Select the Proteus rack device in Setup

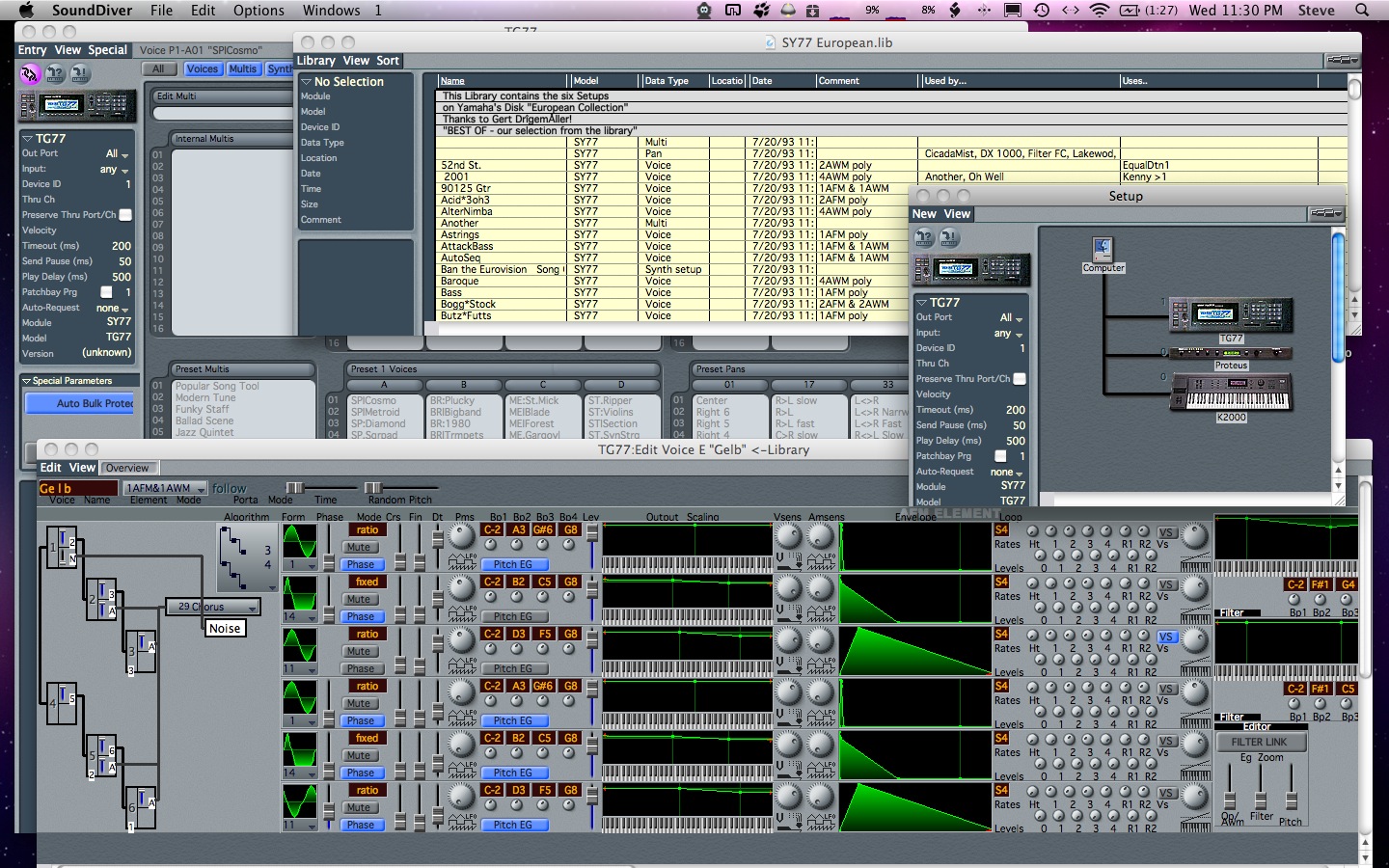pyautogui.click(x=1231, y=353)
